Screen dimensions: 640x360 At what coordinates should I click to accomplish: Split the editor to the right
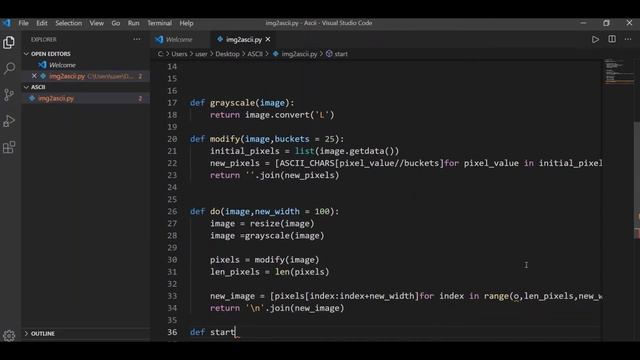pos(612,40)
